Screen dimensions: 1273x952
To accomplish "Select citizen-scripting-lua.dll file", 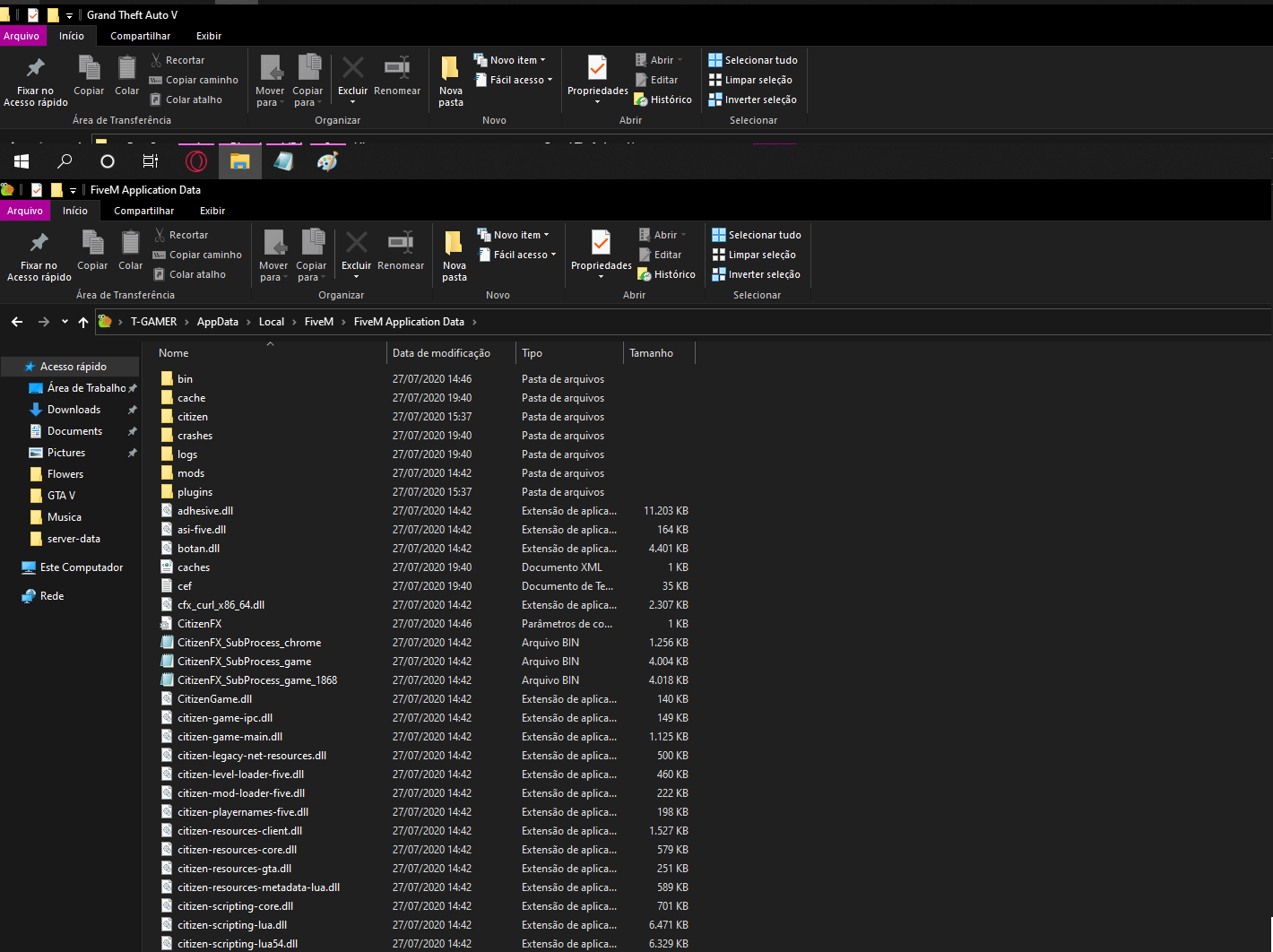I will pos(232,925).
